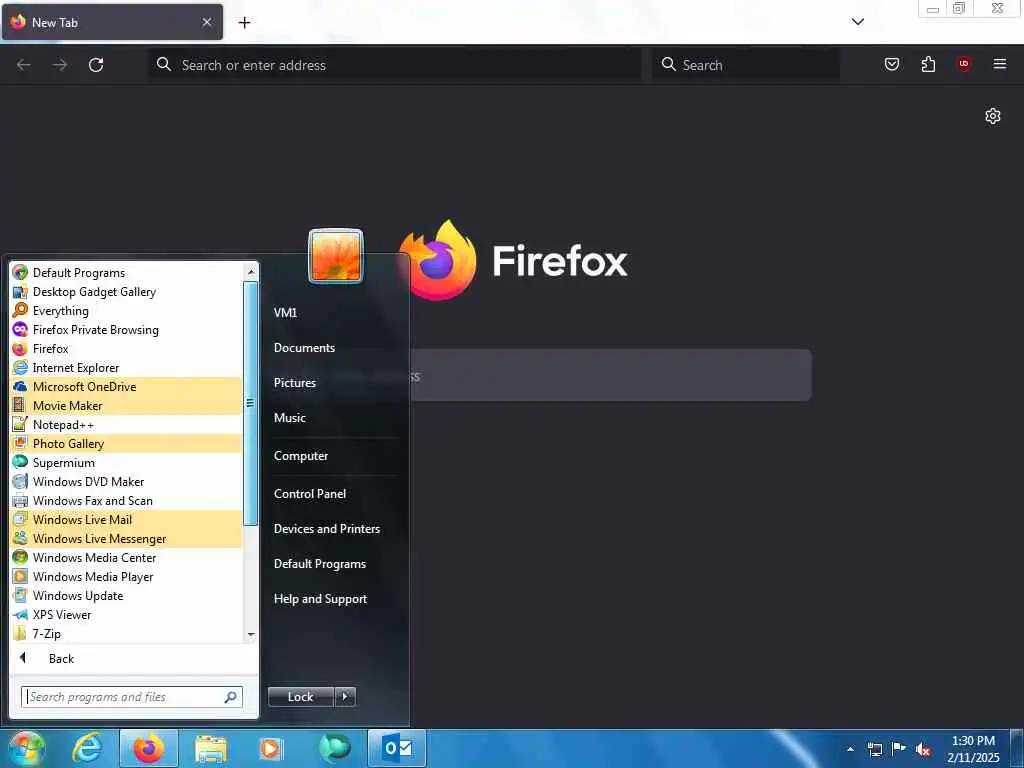Expand the 7-Zip folder
The width and height of the screenshot is (1024, 768).
pyautogui.click(x=127, y=632)
